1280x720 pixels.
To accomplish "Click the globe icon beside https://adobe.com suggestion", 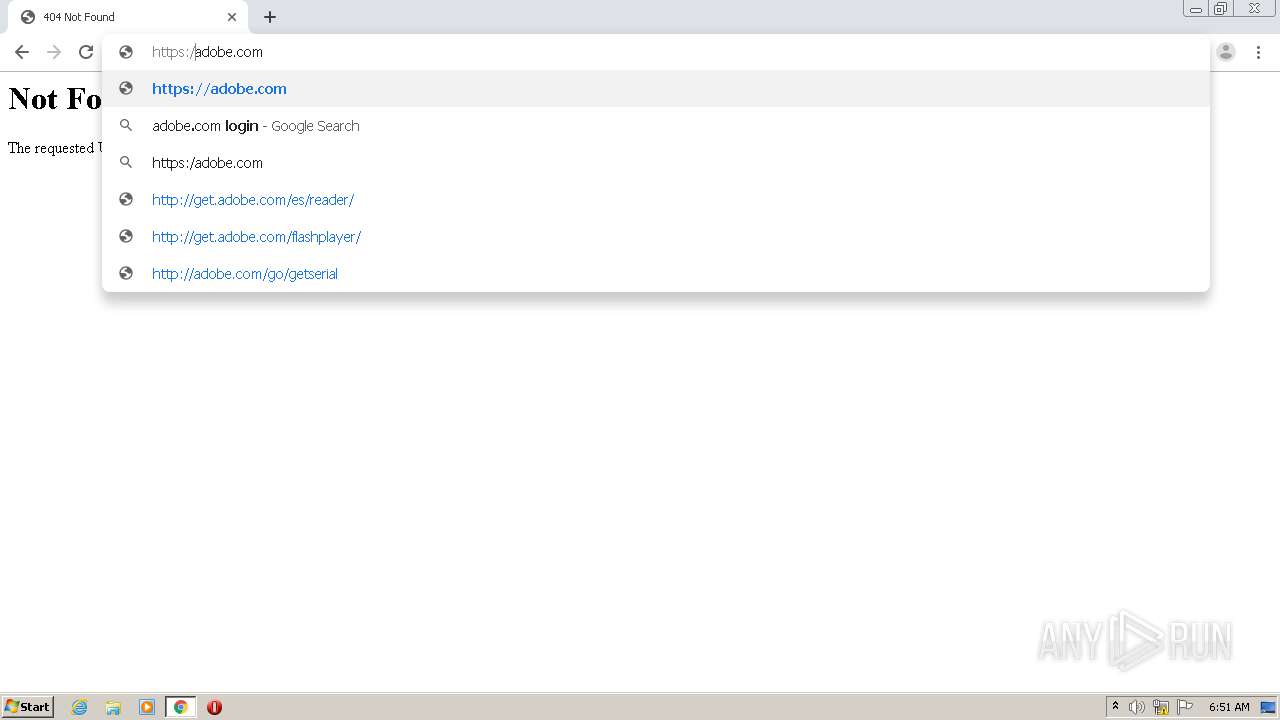I will click(126, 89).
